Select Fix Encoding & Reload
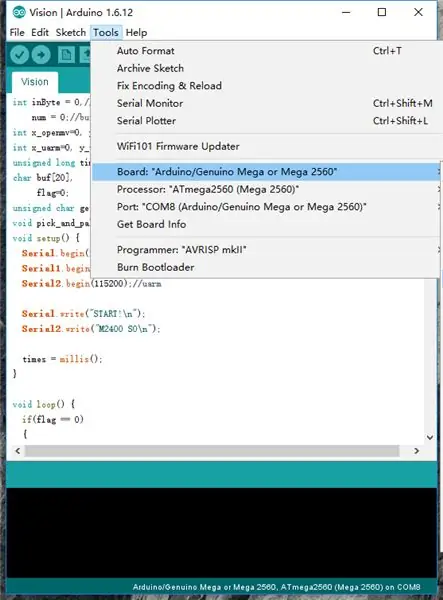The height and width of the screenshot is (600, 443). (267, 86)
